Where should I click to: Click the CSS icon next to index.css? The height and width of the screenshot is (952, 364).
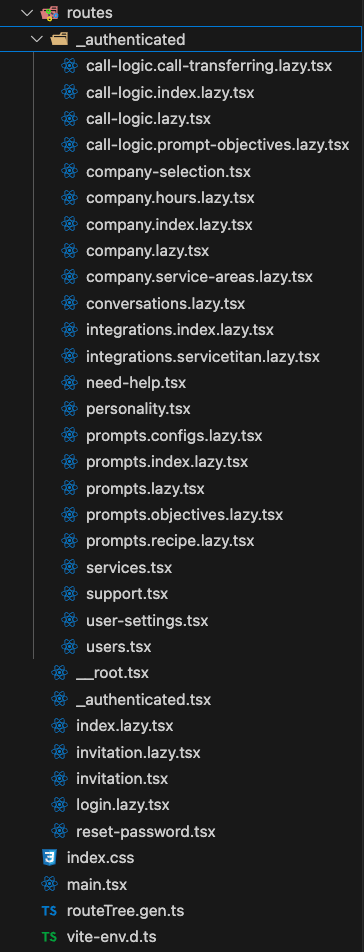(x=49, y=858)
